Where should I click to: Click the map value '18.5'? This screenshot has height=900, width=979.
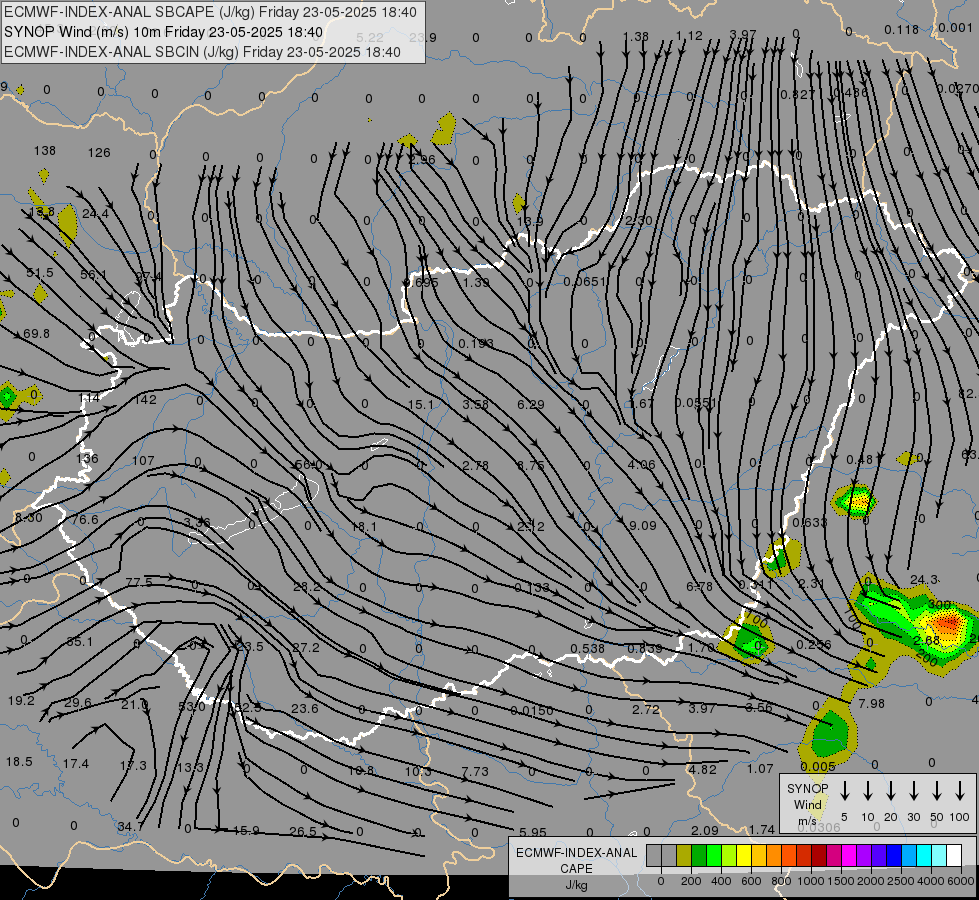coord(19,762)
